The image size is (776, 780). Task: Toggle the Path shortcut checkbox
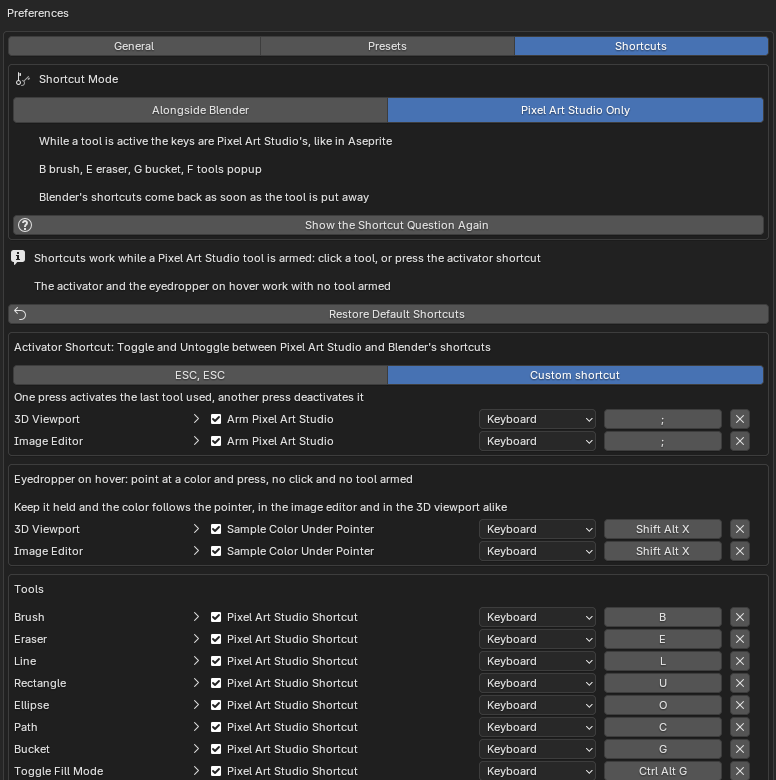tap(216, 727)
